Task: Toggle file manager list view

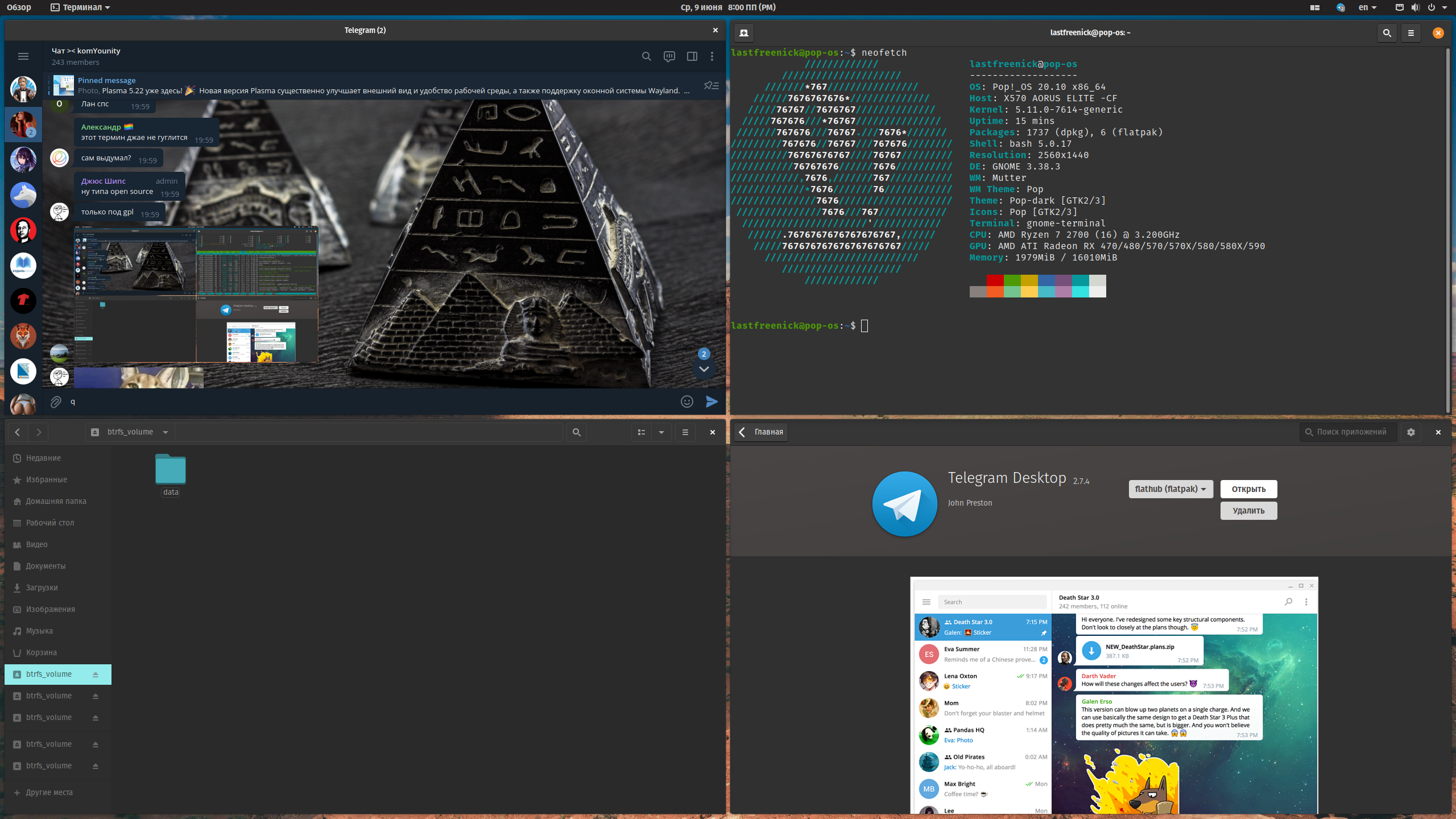Action: point(642,432)
